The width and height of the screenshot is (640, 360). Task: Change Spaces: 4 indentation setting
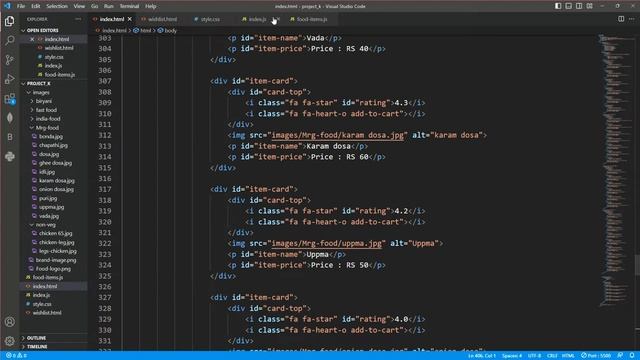point(512,356)
